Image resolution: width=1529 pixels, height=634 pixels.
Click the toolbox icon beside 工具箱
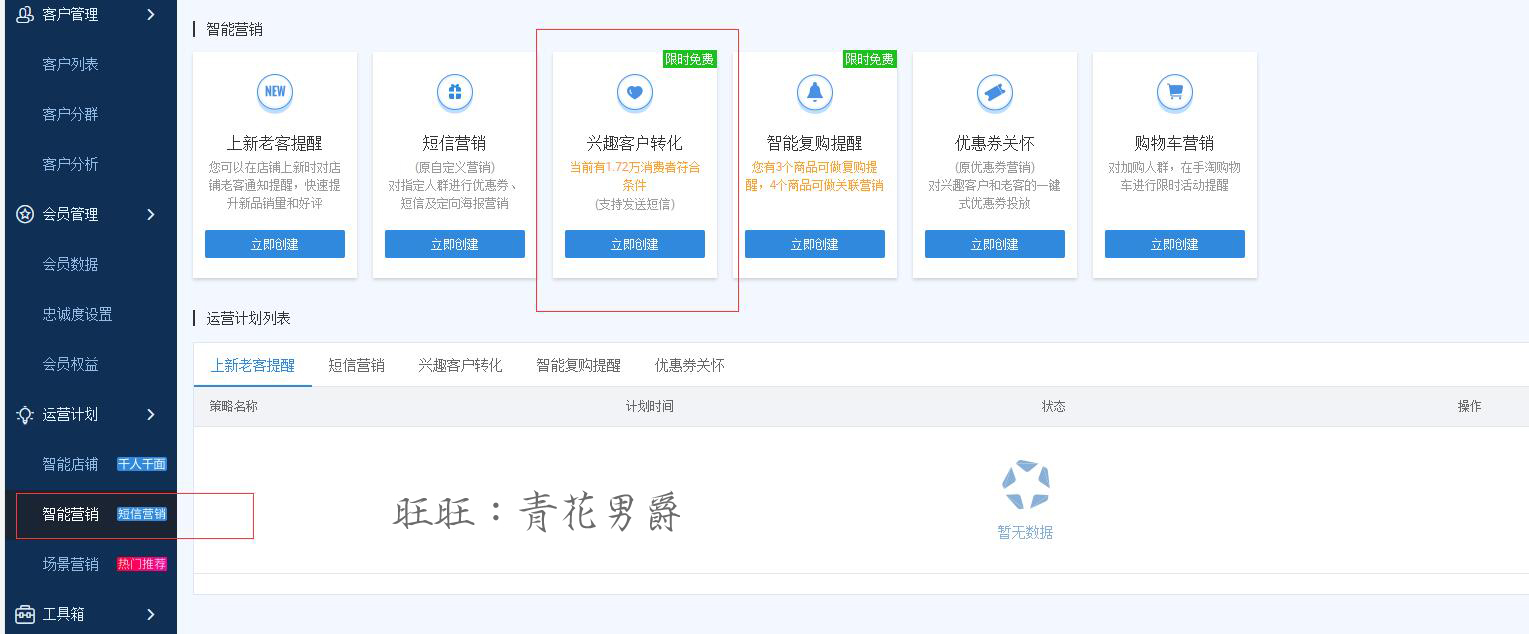25,614
